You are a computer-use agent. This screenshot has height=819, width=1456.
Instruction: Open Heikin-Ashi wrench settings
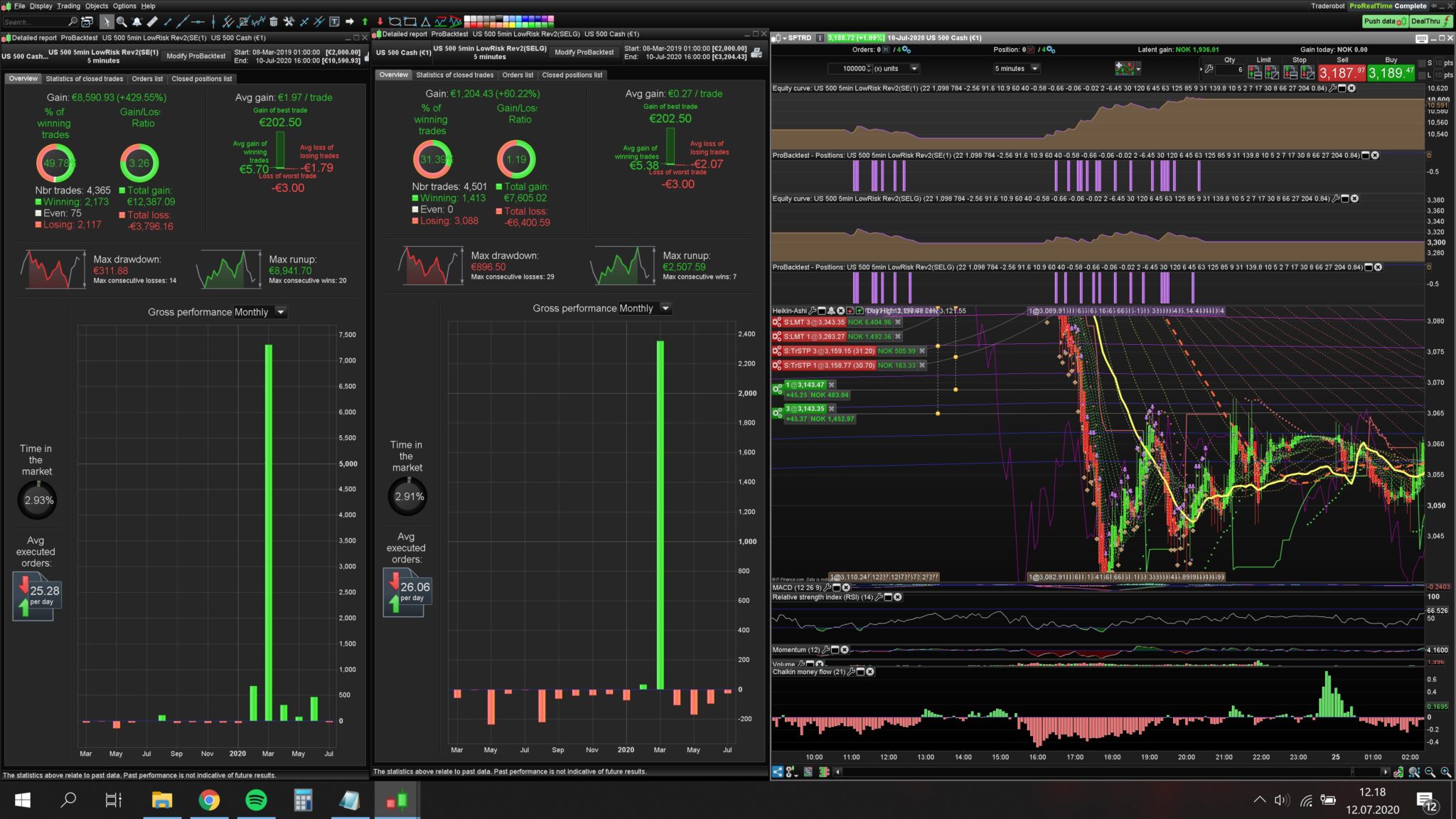812,311
